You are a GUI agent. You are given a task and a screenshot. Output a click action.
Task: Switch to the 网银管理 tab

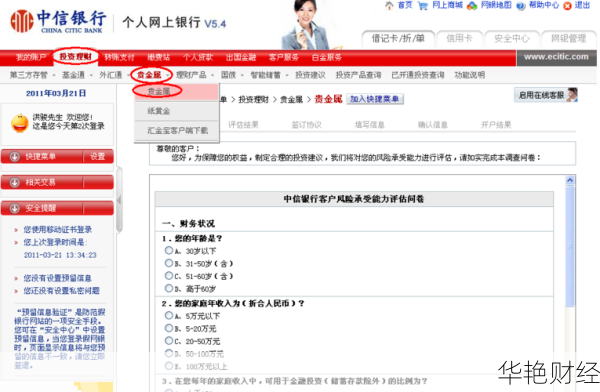pos(568,38)
